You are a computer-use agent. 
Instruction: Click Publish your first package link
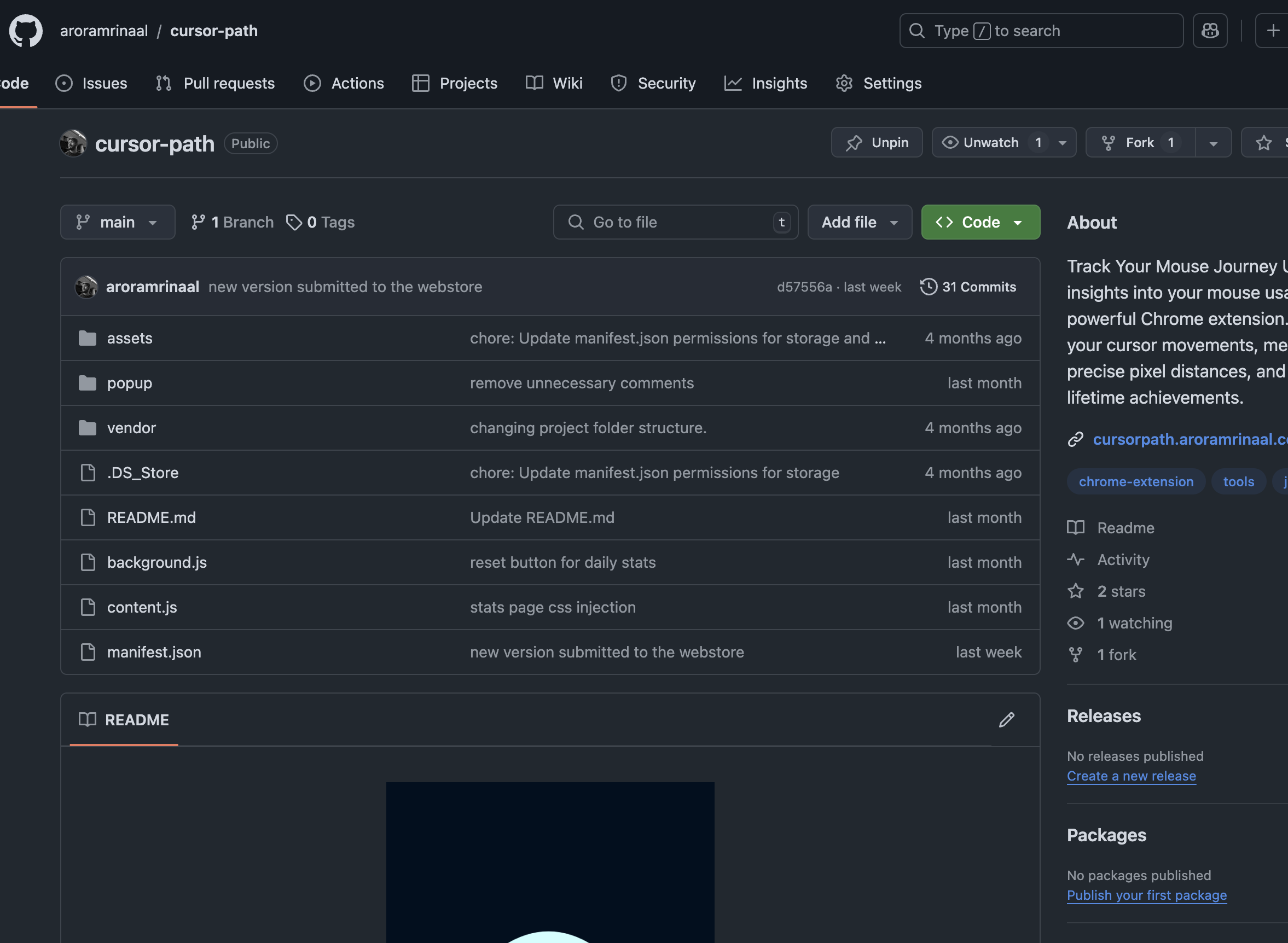coord(1147,895)
